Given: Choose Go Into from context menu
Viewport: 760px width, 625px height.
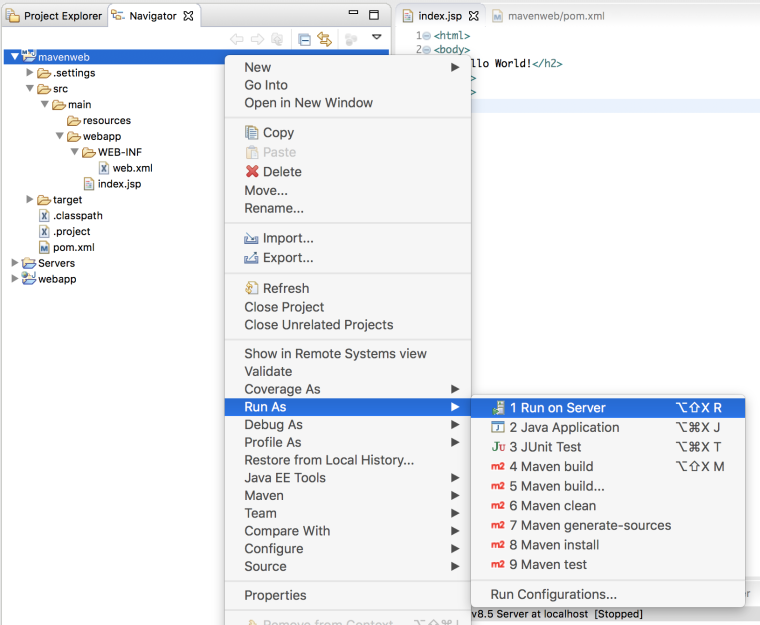Looking at the screenshot, I should click(348, 85).
